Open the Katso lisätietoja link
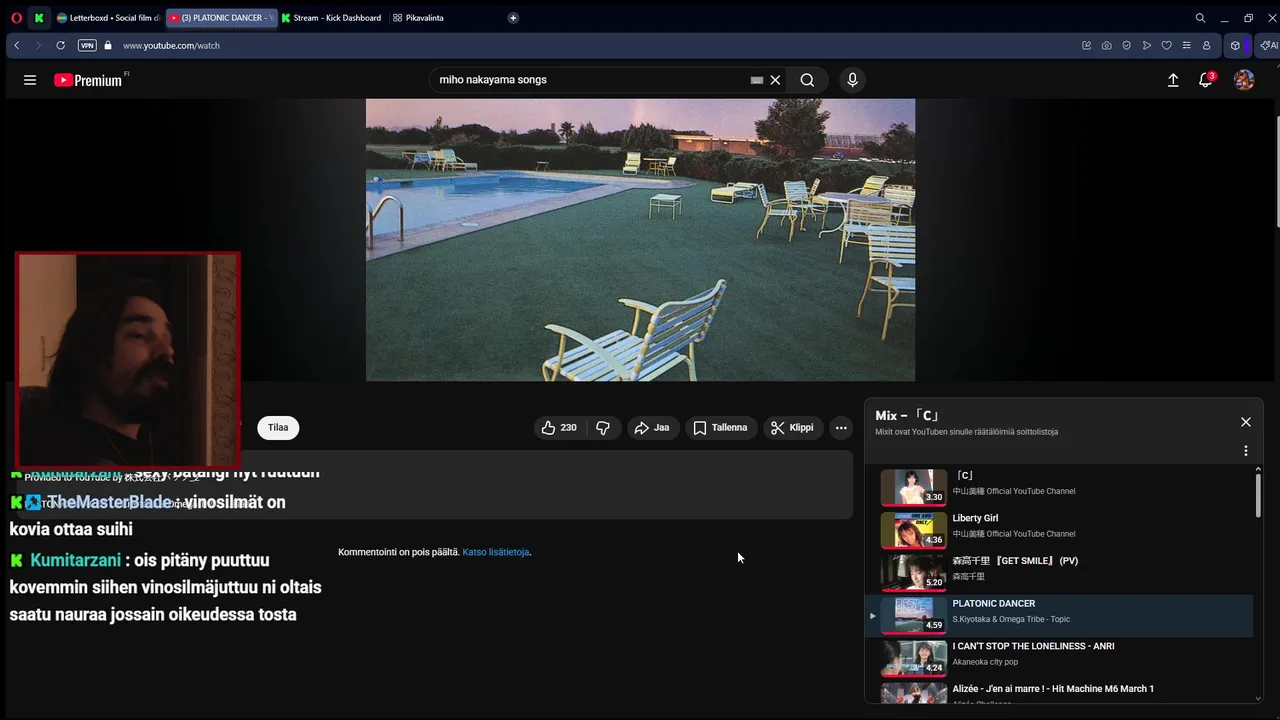This screenshot has width=1280, height=720. pos(495,552)
